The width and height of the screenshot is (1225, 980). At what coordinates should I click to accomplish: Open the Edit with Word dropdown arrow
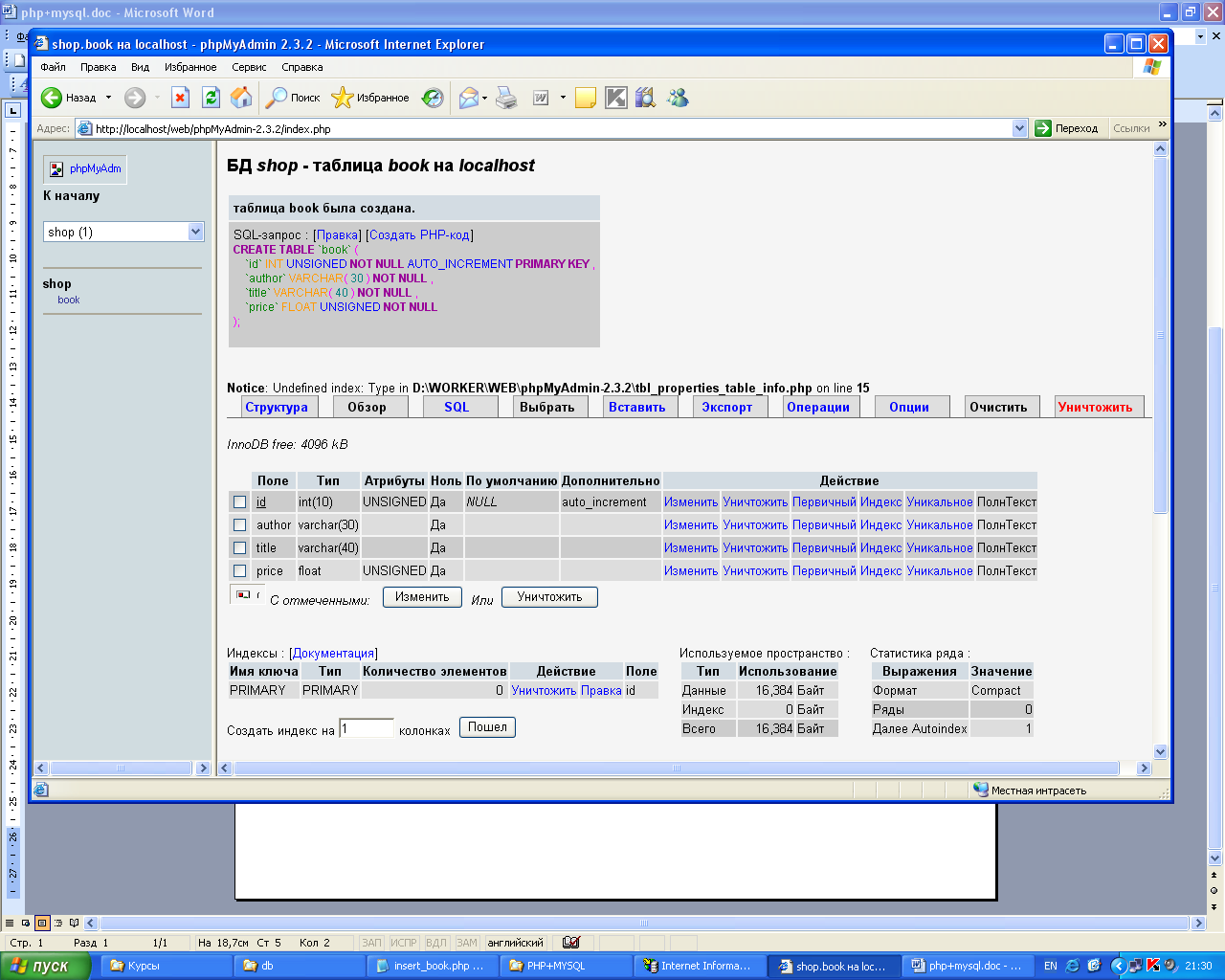pos(563,98)
